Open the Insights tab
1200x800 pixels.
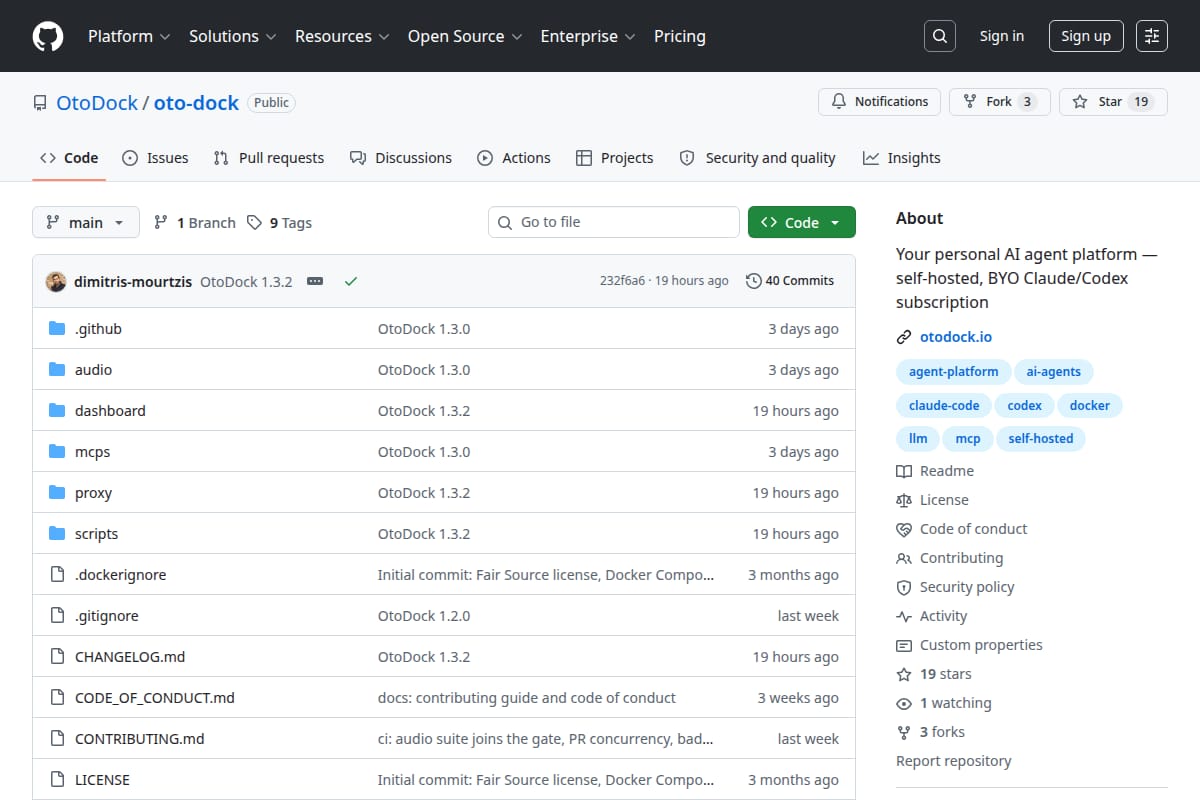[x=901, y=158]
